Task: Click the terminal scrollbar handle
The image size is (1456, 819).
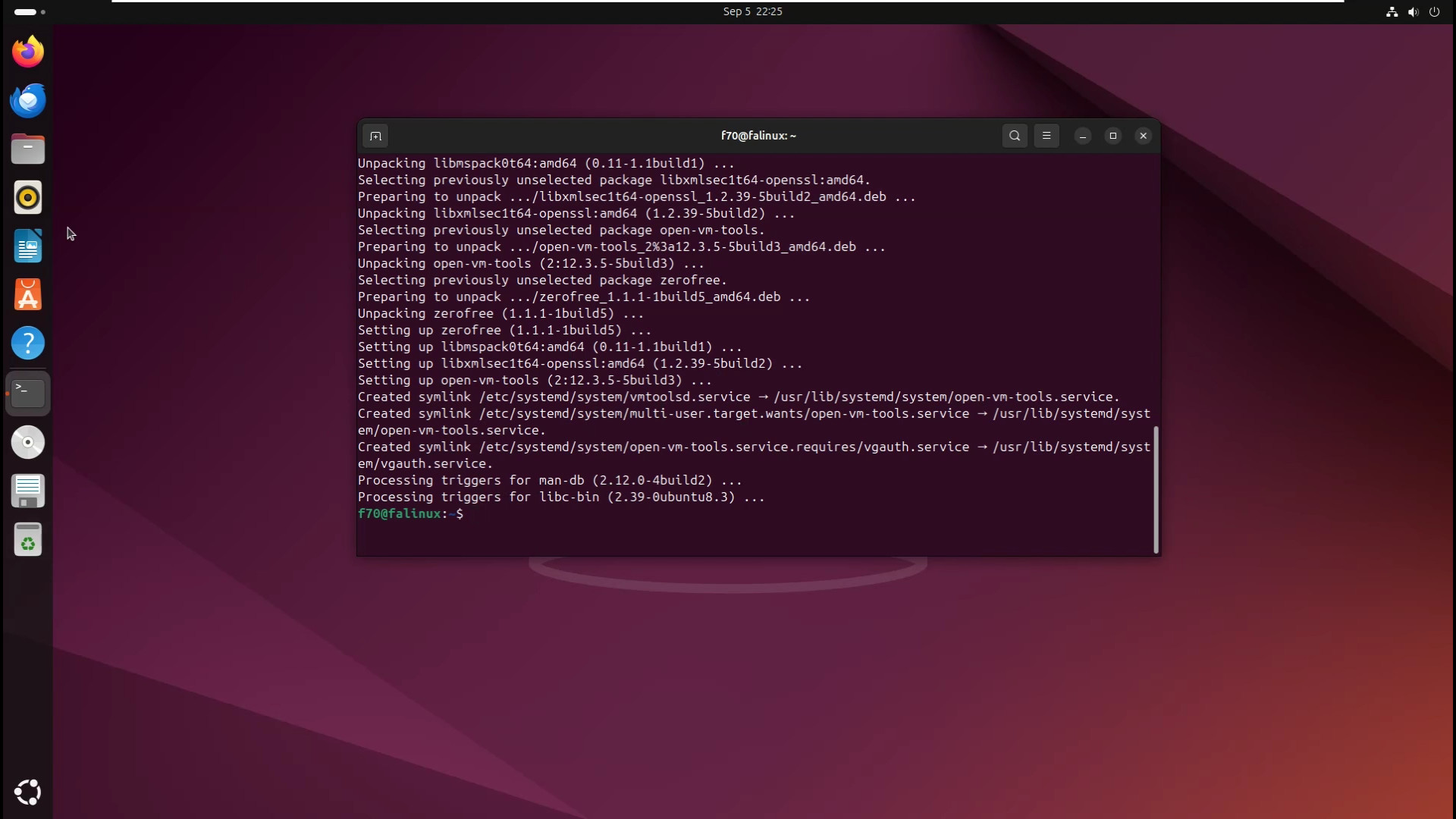Action: [x=1156, y=490]
